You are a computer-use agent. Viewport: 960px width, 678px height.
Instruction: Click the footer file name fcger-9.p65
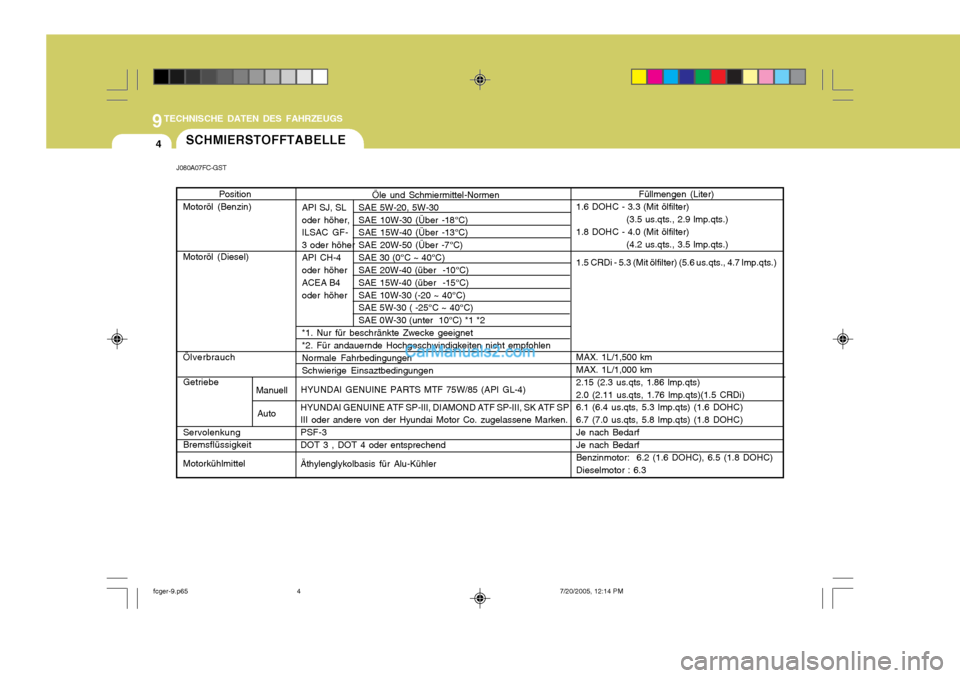(170, 592)
